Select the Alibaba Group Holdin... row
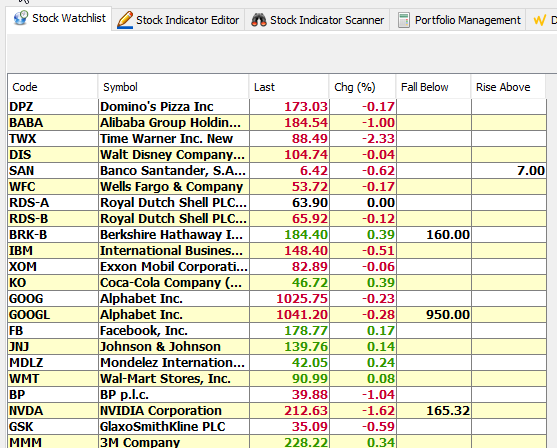Image resolution: width=557 pixels, height=448 pixels. click(x=277, y=123)
